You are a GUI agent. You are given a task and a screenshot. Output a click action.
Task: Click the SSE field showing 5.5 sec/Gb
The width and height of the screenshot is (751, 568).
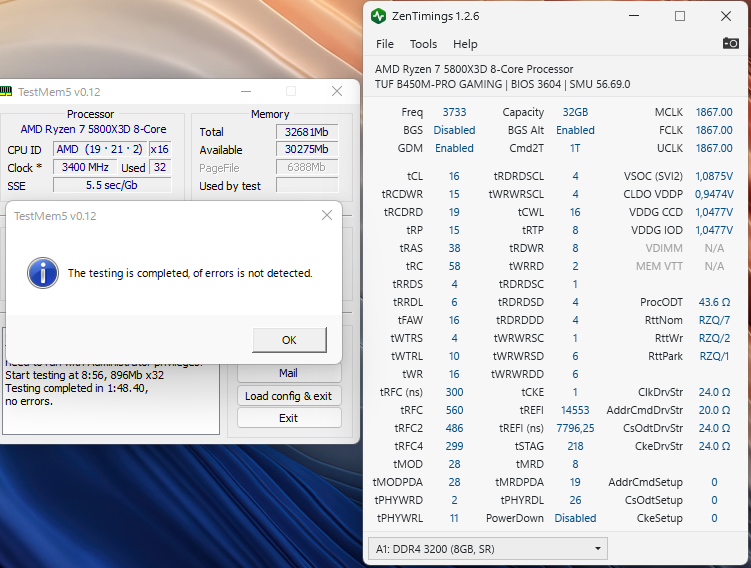click(112, 185)
